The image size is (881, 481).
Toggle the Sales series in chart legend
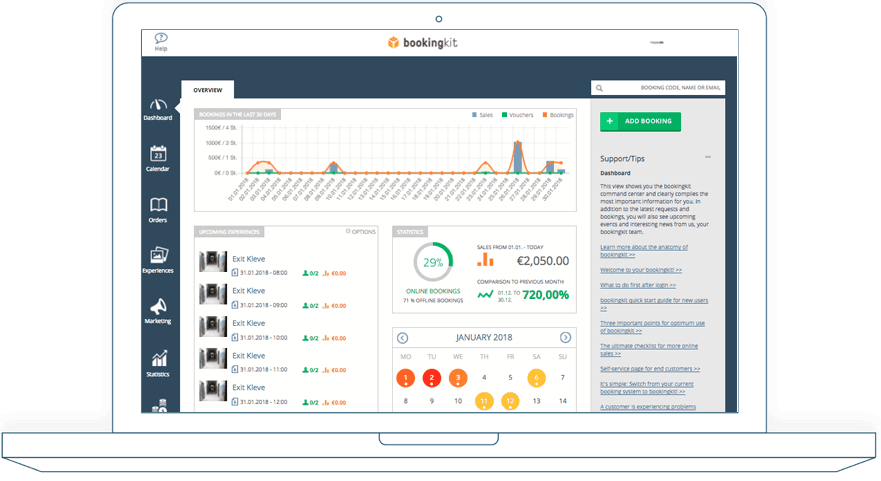coord(482,115)
